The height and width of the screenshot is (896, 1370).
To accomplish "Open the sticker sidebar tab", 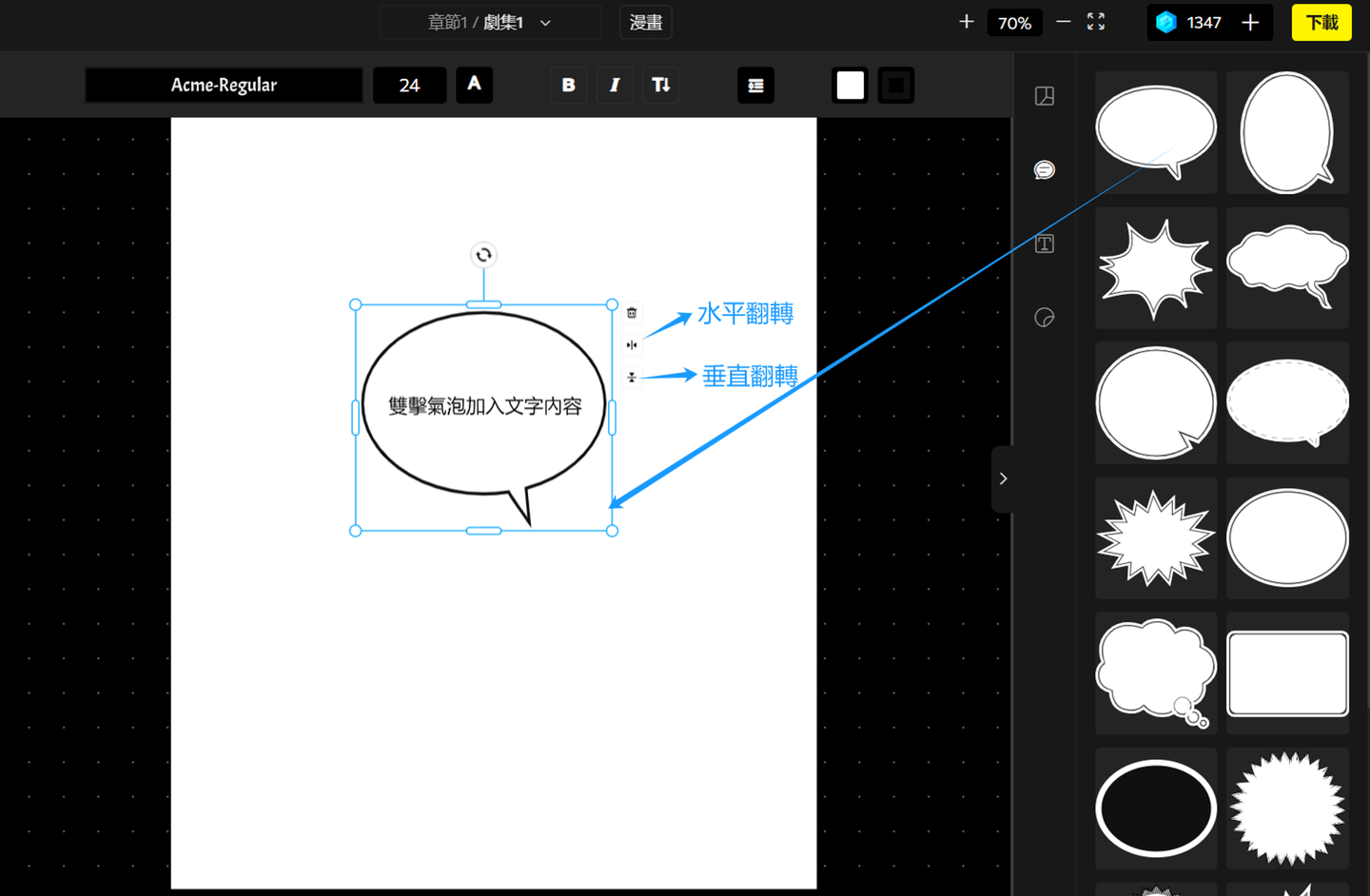I will (1045, 318).
